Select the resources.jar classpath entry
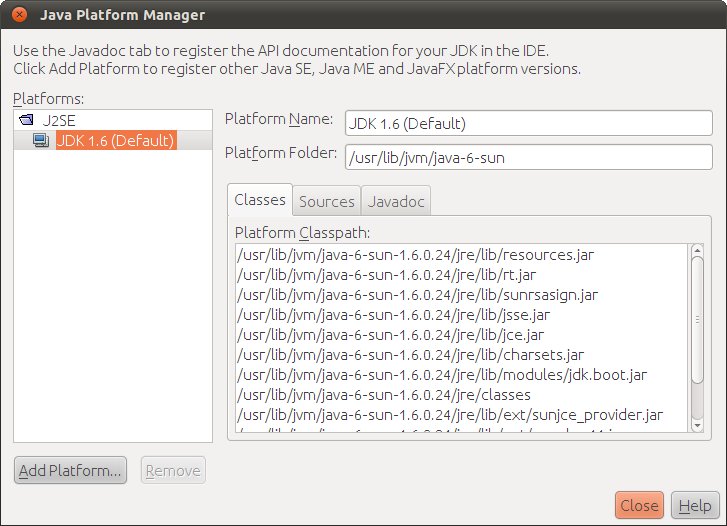The image size is (727, 526). 461,255
